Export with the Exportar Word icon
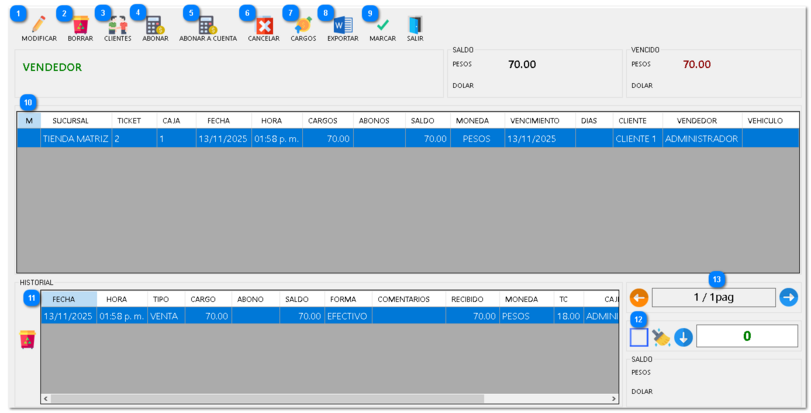 [x=342, y=26]
